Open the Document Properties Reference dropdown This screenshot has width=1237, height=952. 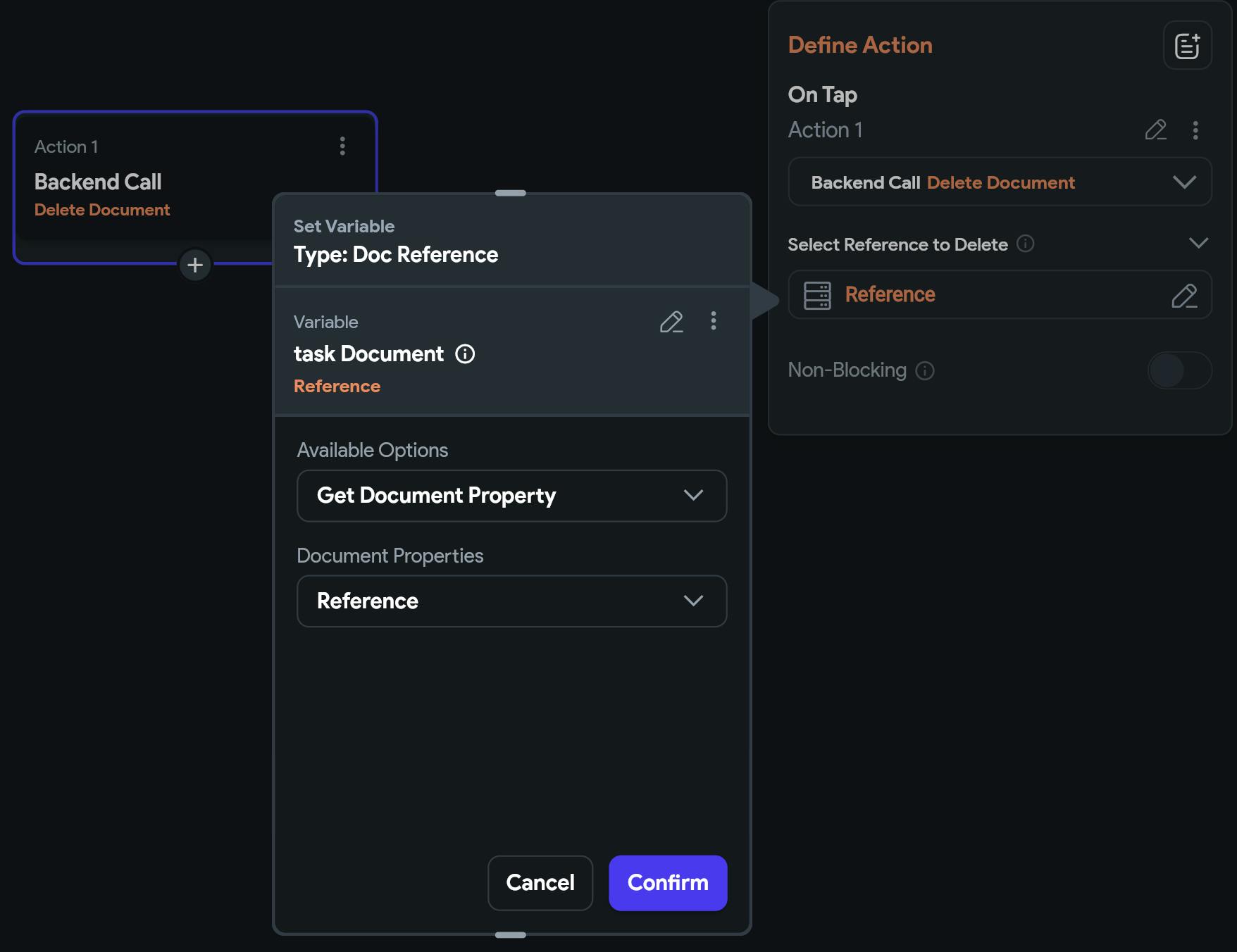pyautogui.click(x=511, y=601)
